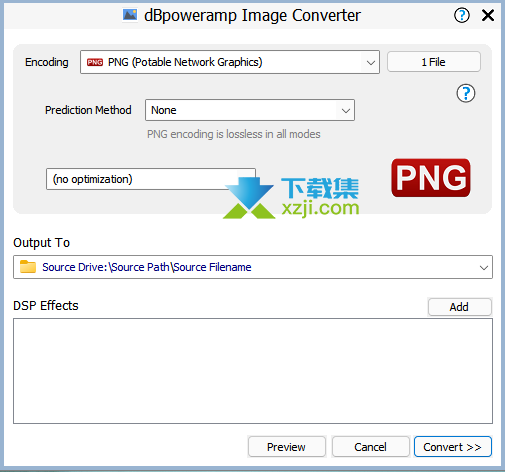
Task: Open the Prediction Method dropdown arrow
Action: click(346, 110)
